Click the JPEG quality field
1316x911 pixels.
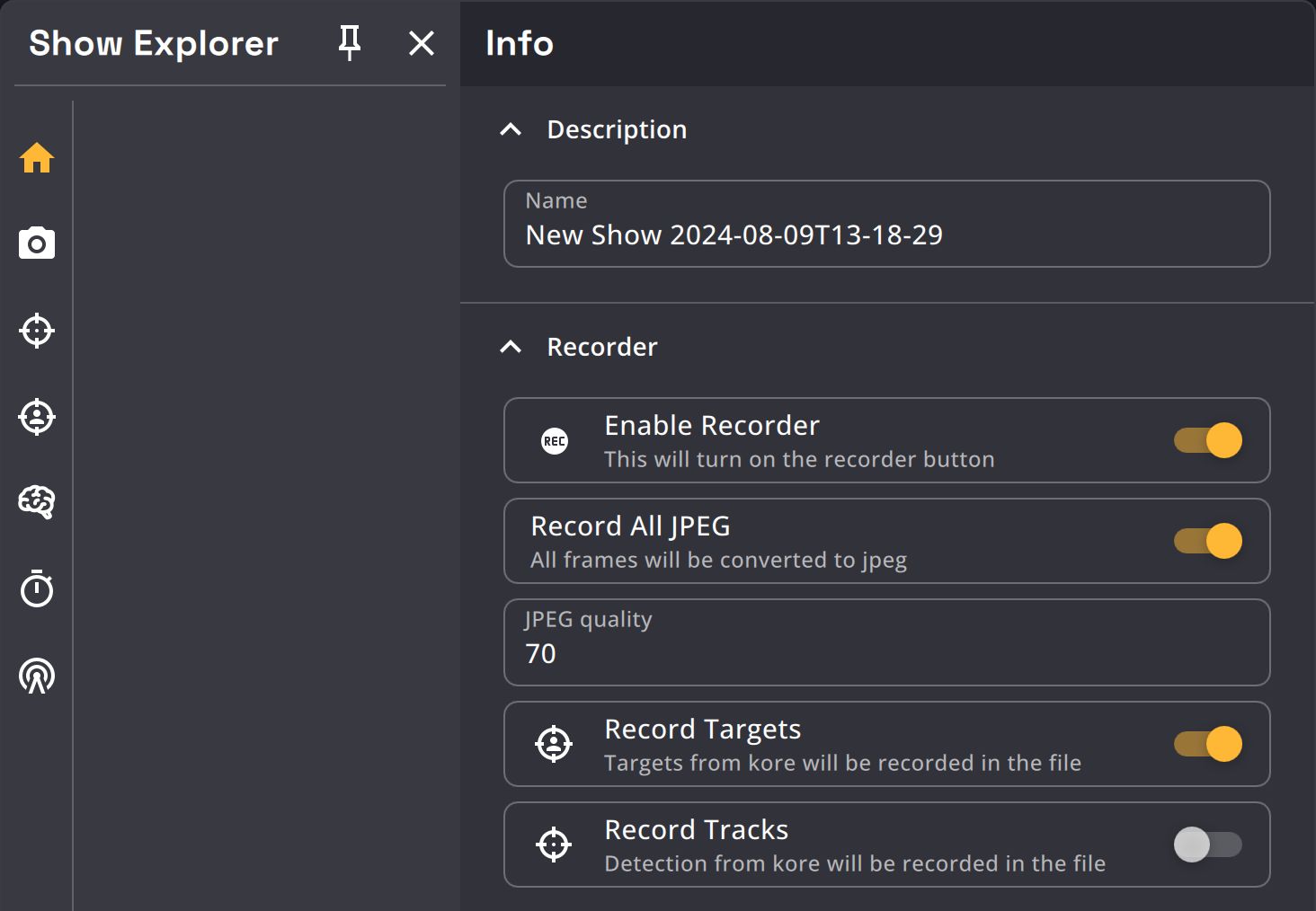[886, 653]
